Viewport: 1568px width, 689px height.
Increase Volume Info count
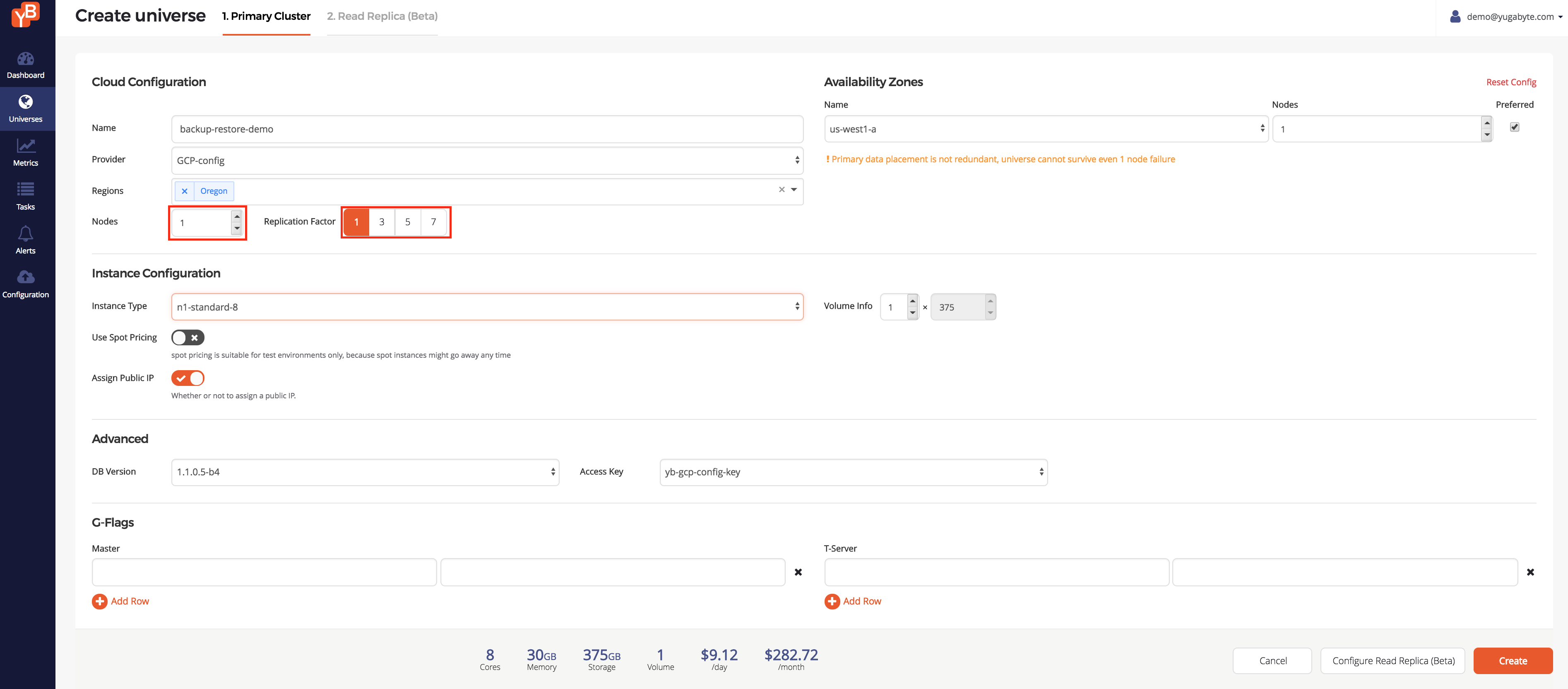click(x=912, y=301)
